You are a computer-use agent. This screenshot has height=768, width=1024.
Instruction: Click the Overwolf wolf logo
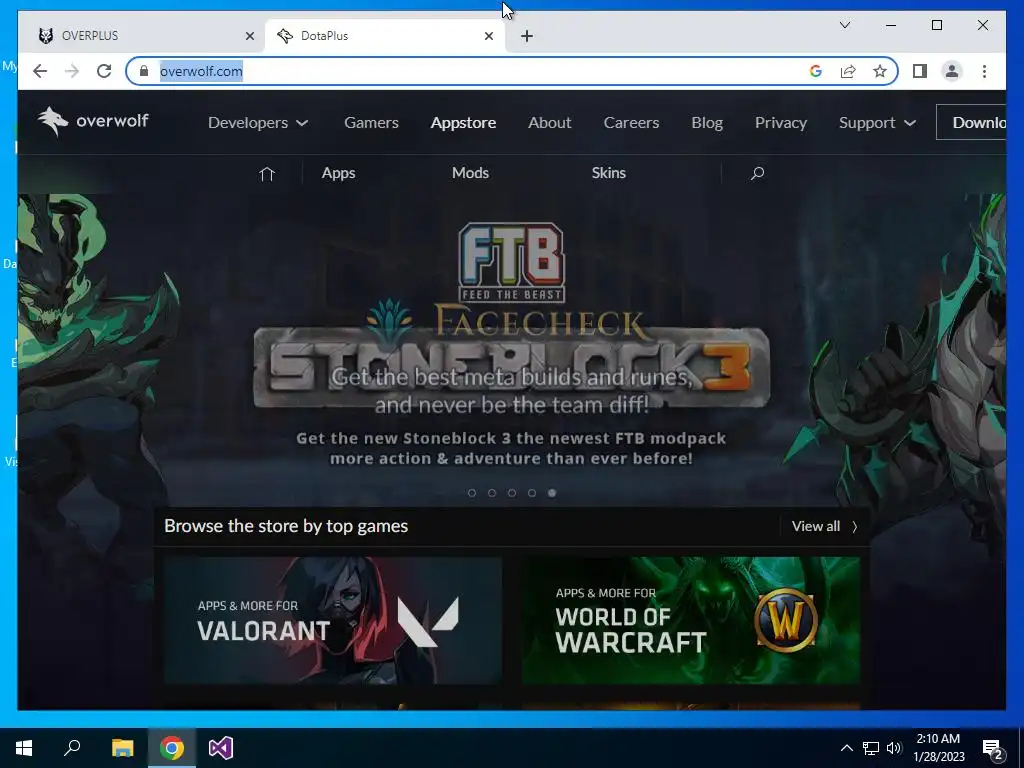(x=93, y=121)
